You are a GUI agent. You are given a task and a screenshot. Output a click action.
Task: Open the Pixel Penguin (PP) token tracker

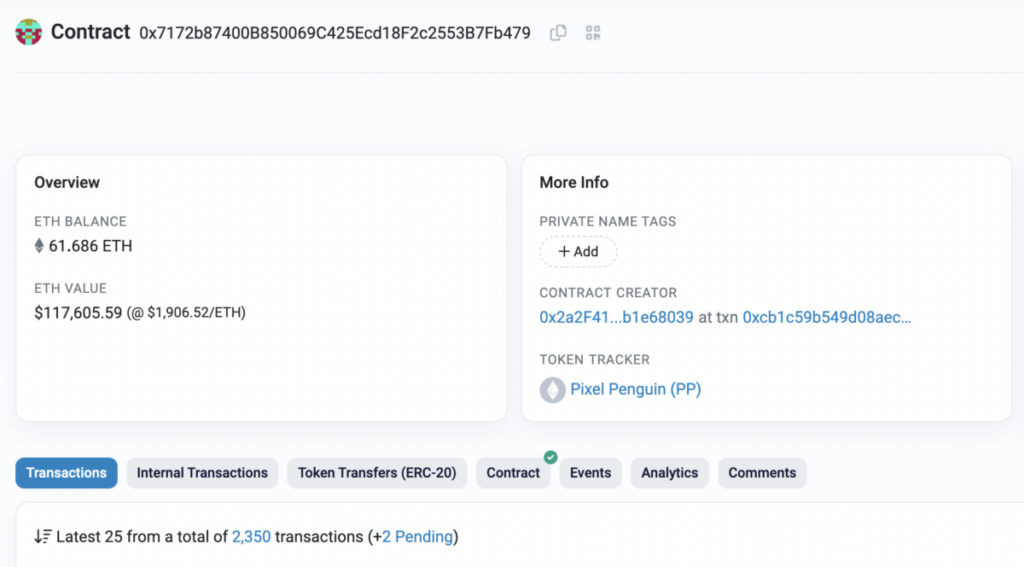click(x=635, y=390)
